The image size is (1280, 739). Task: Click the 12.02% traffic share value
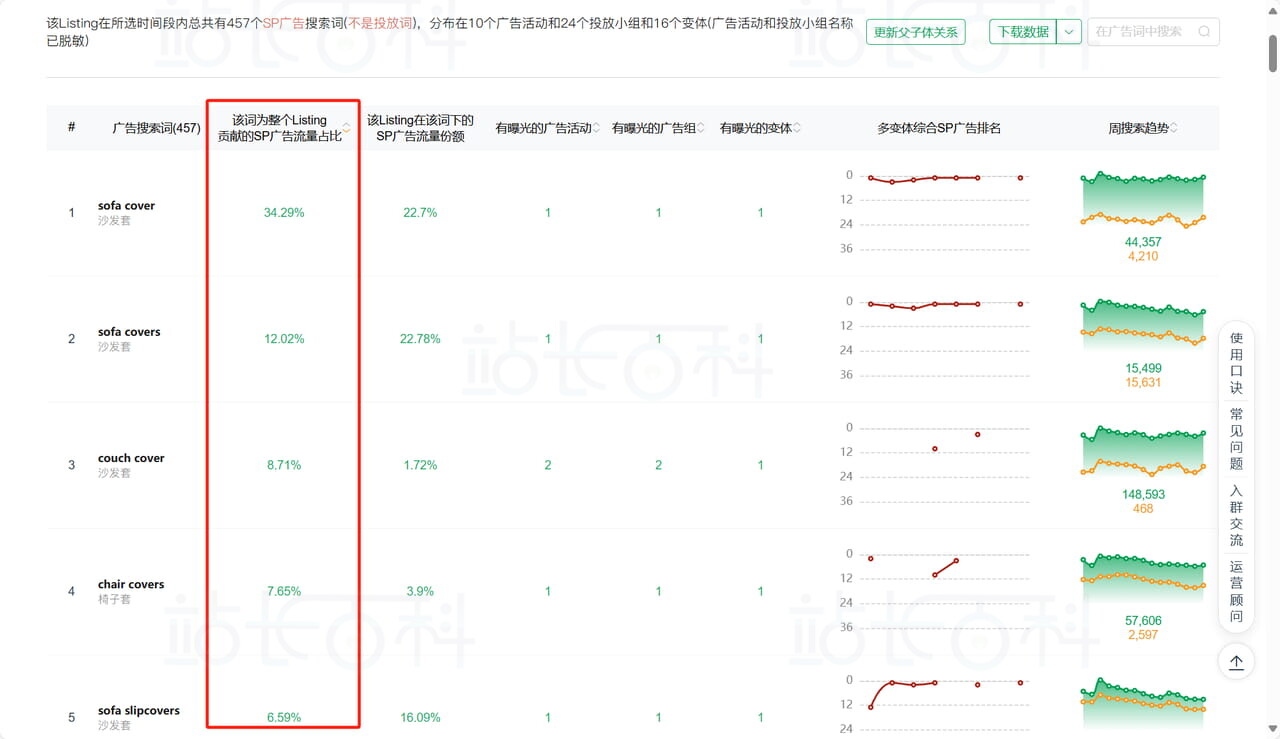point(284,339)
